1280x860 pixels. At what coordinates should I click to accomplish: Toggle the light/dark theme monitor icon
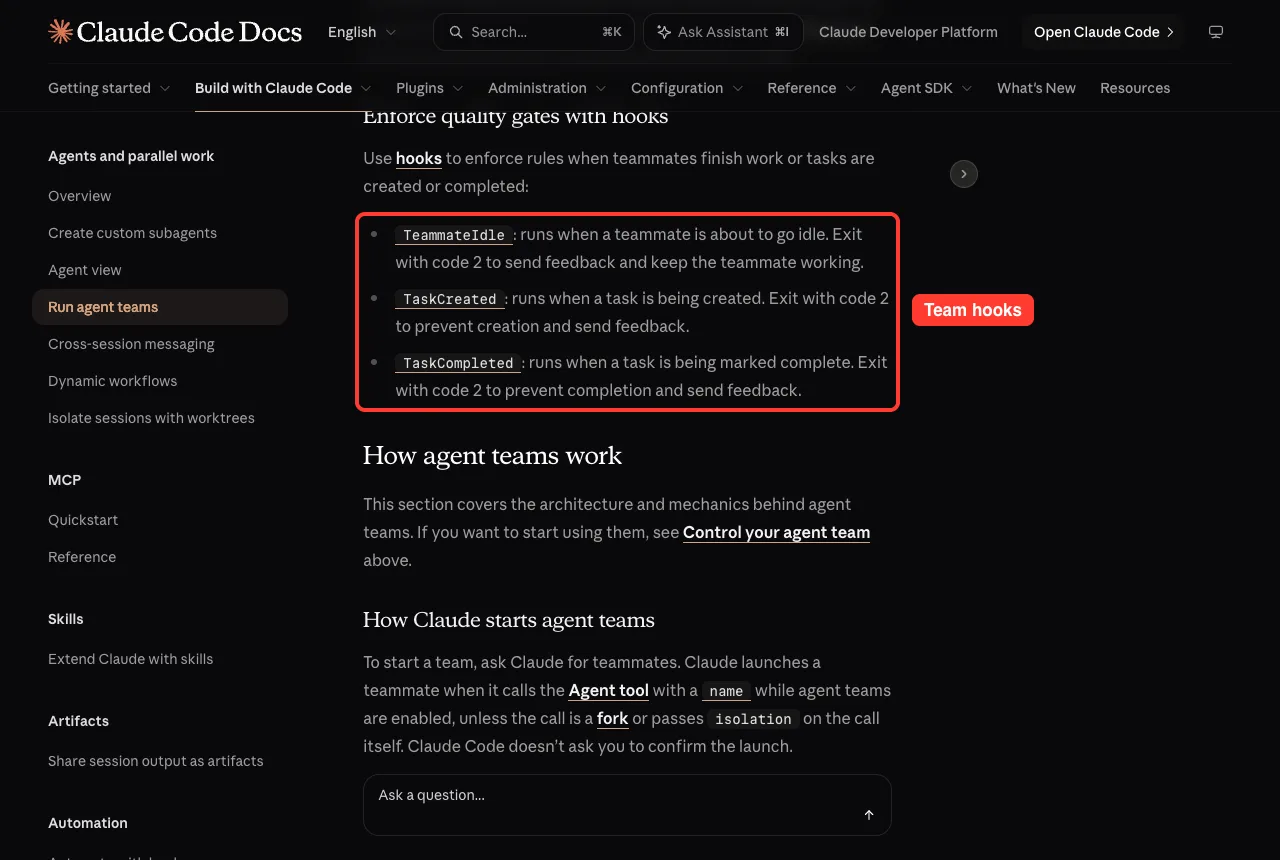click(1216, 32)
